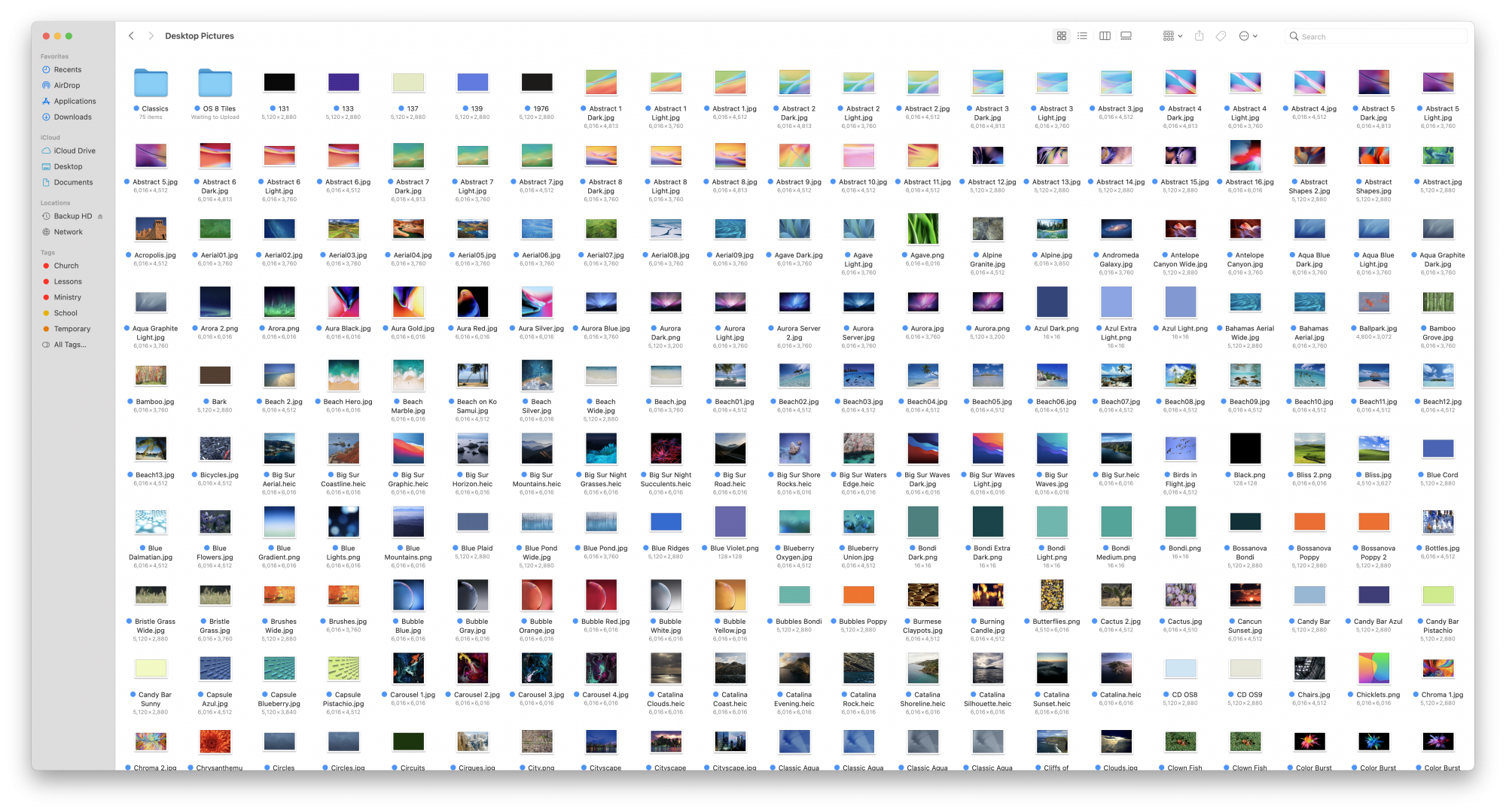This screenshot has height=812, width=1506.
Task: Select Blue Violet.png thumbnail
Action: click(x=730, y=522)
